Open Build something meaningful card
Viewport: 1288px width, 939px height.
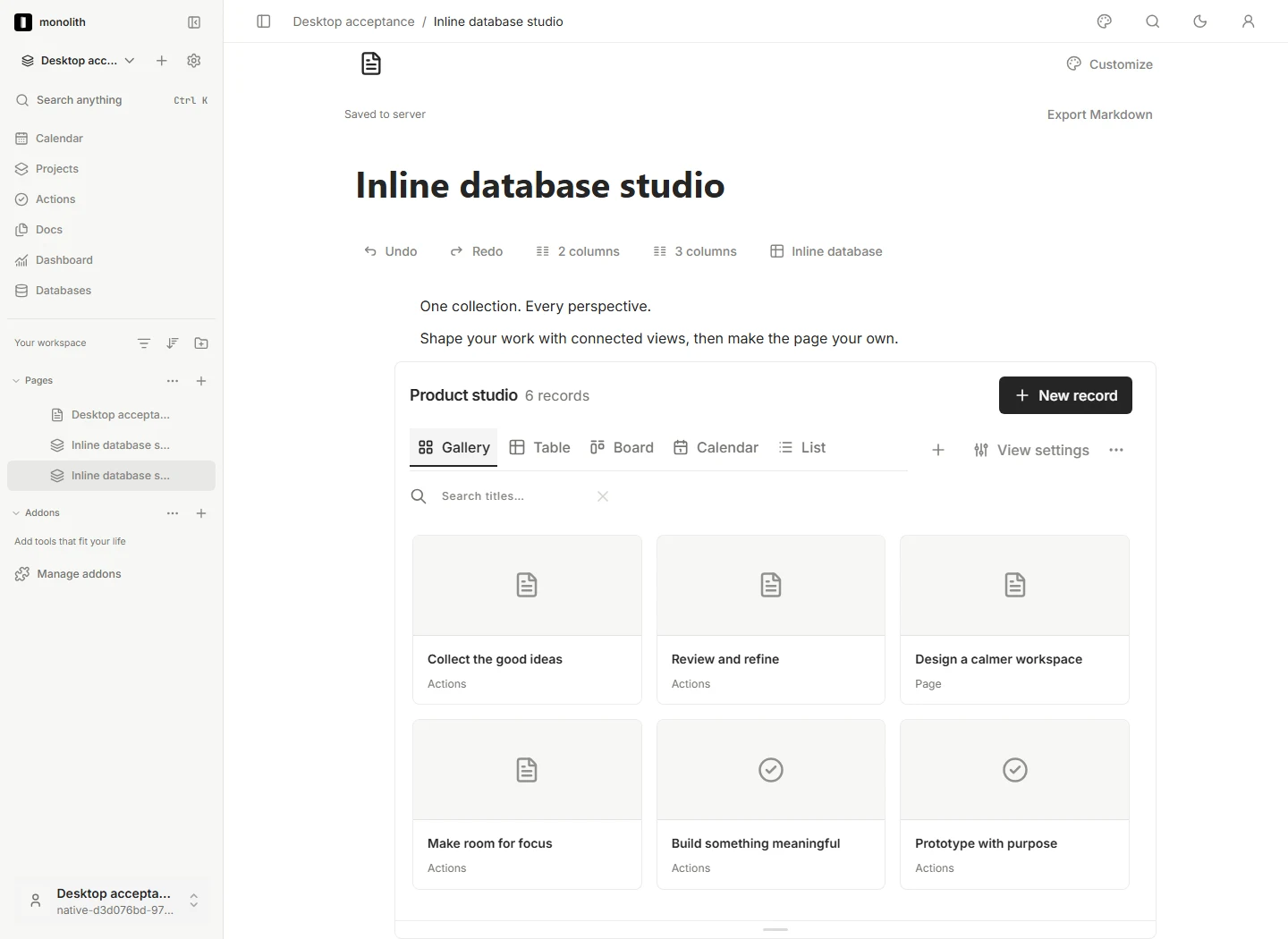click(x=771, y=804)
